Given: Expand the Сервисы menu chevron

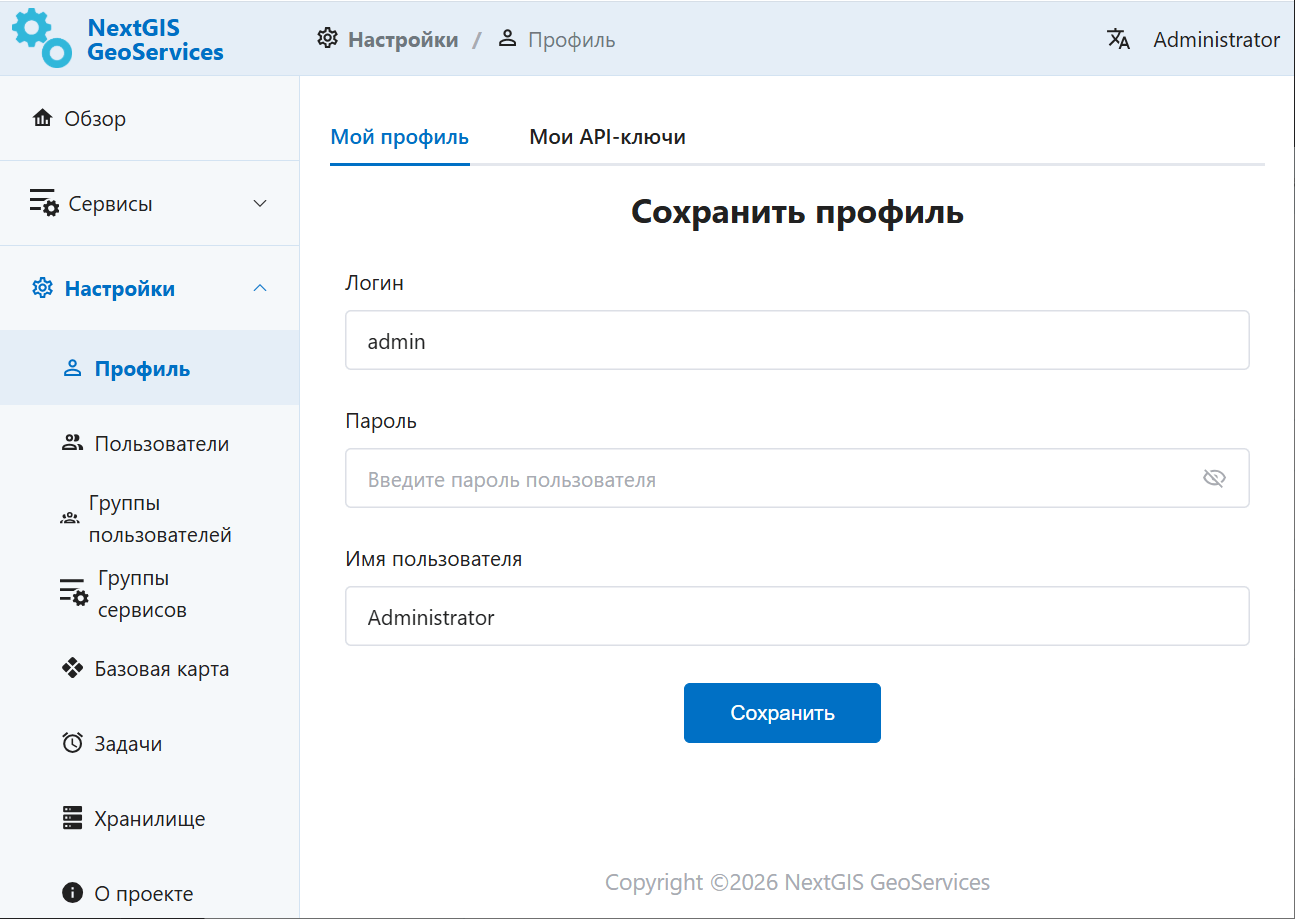Looking at the screenshot, I should click(260, 204).
